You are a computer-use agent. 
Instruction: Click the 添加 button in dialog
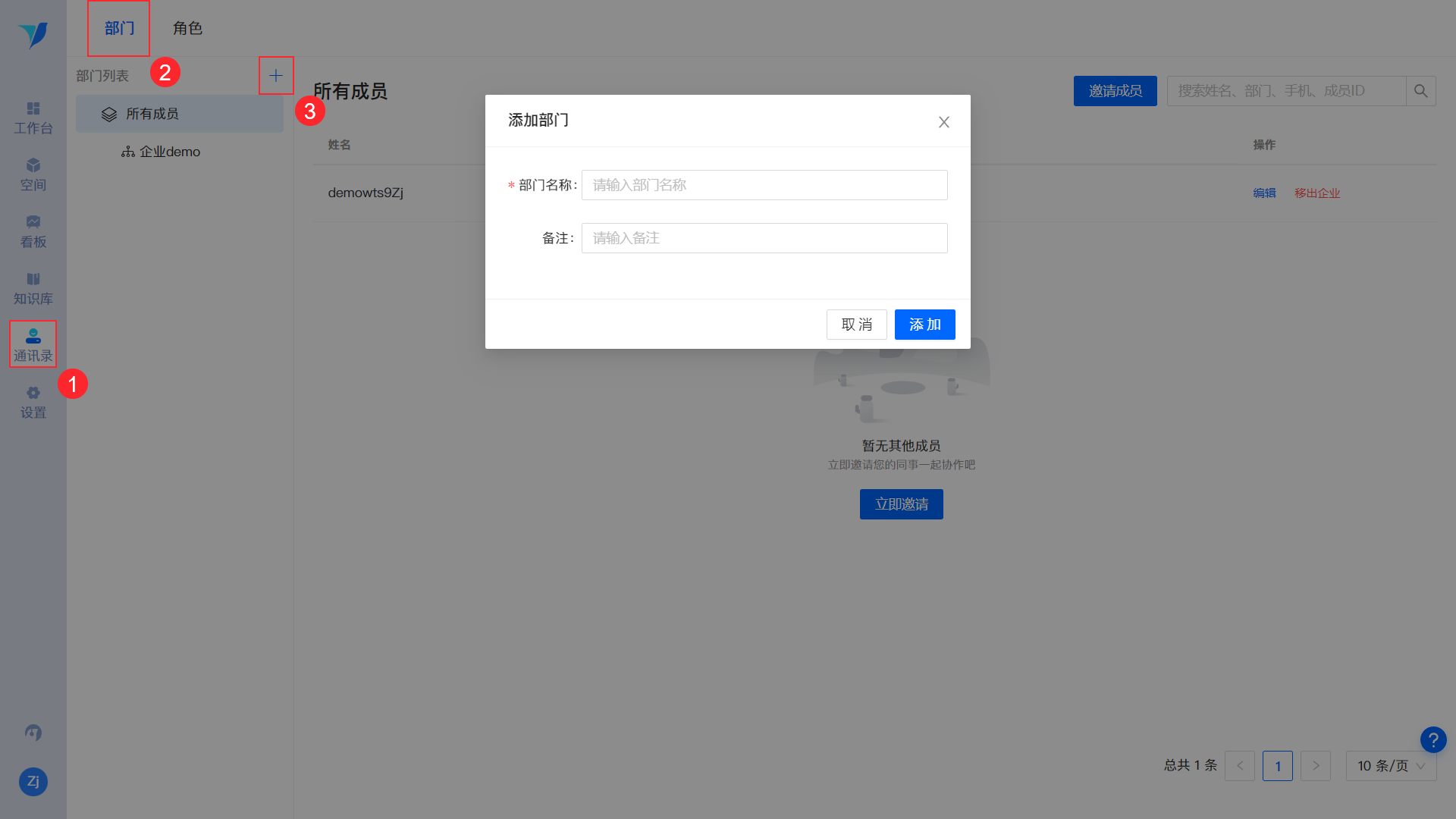click(x=925, y=325)
